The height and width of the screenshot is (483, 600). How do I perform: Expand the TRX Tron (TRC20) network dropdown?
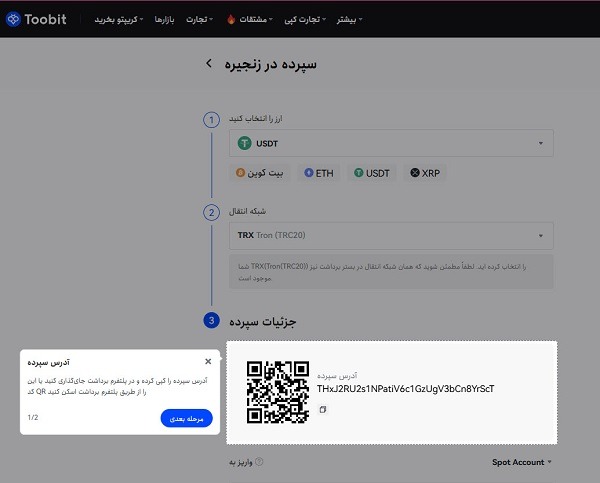(x=391, y=235)
